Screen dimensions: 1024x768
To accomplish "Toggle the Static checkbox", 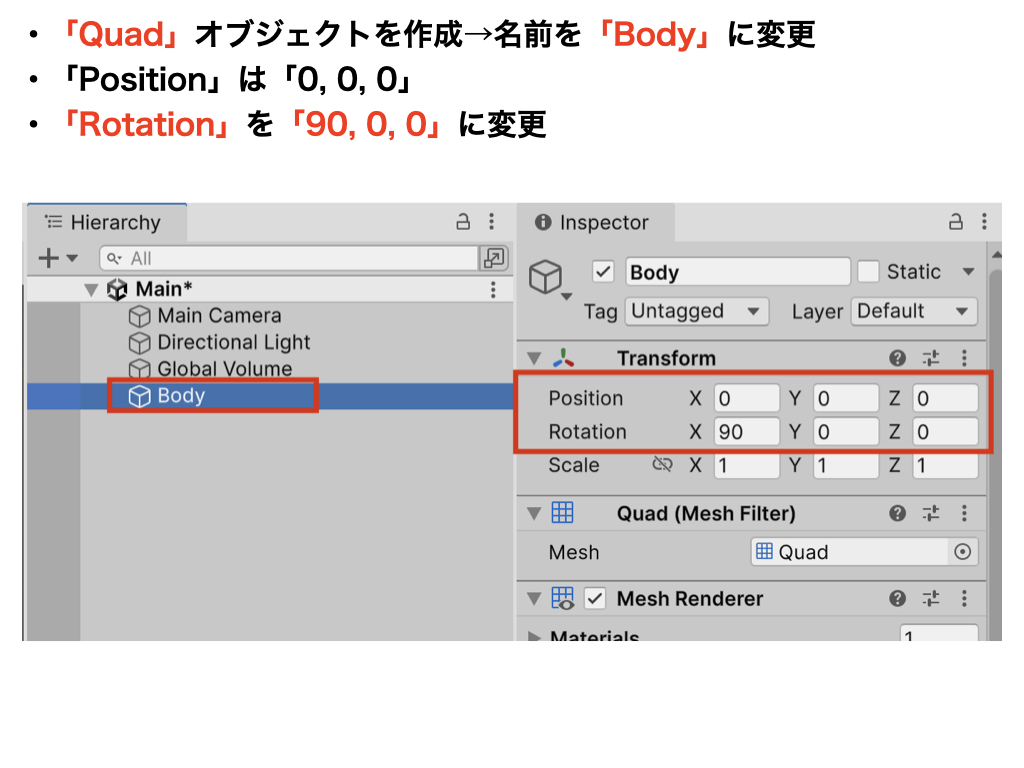I will pos(868,271).
